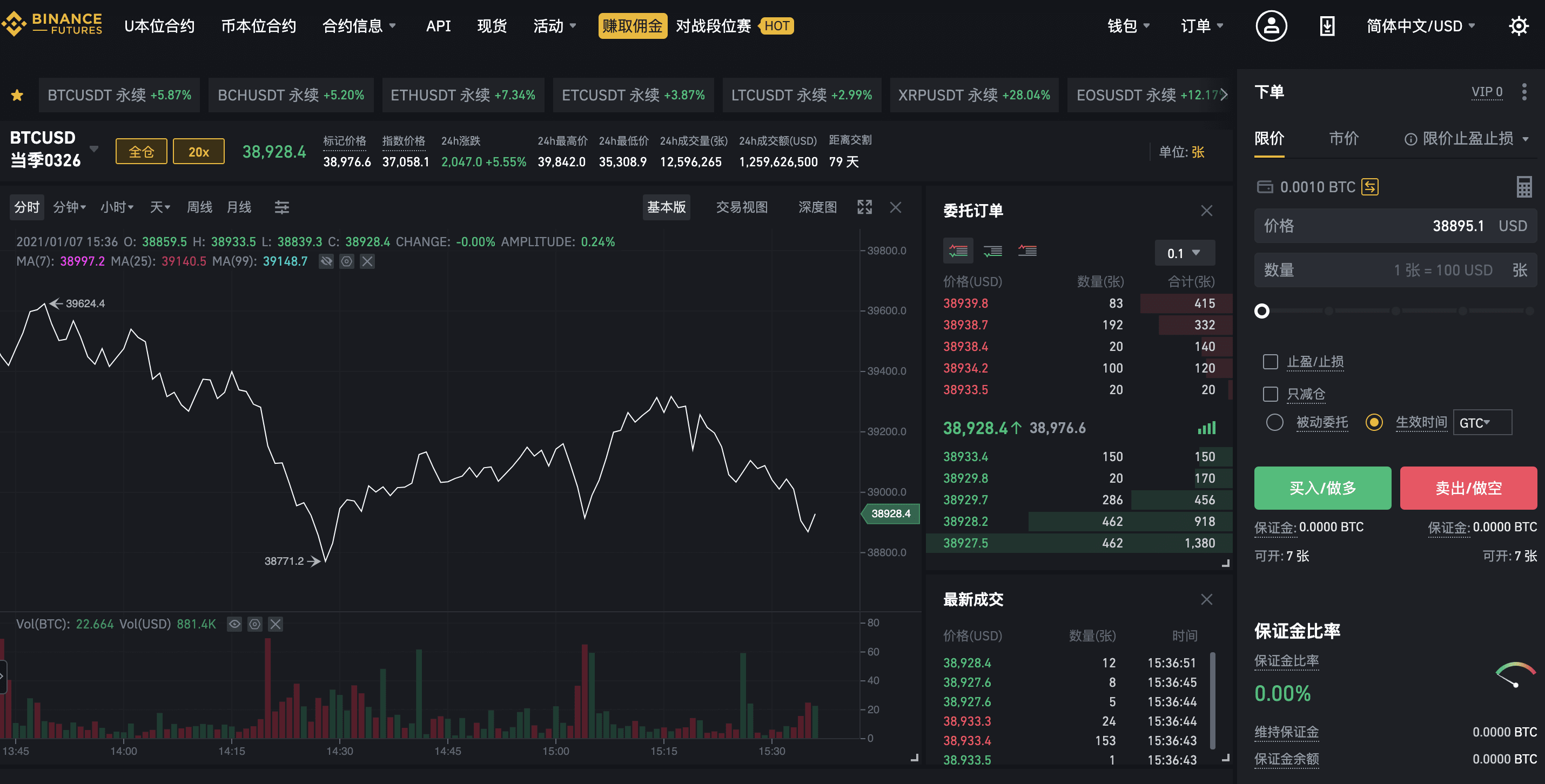
Task: Close the 委托订单 order book panel
Action: point(1207,211)
